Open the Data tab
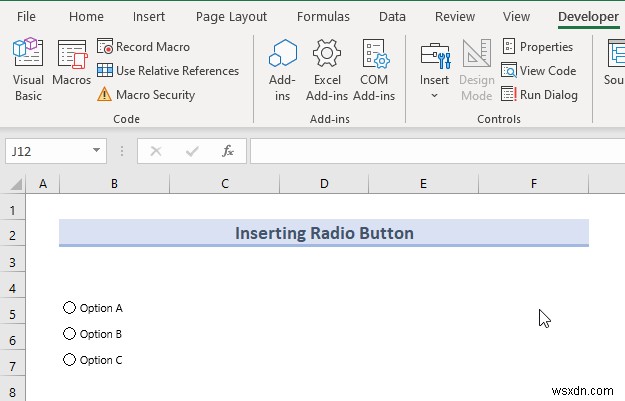Viewport: 625px width, 401px height. (x=392, y=17)
